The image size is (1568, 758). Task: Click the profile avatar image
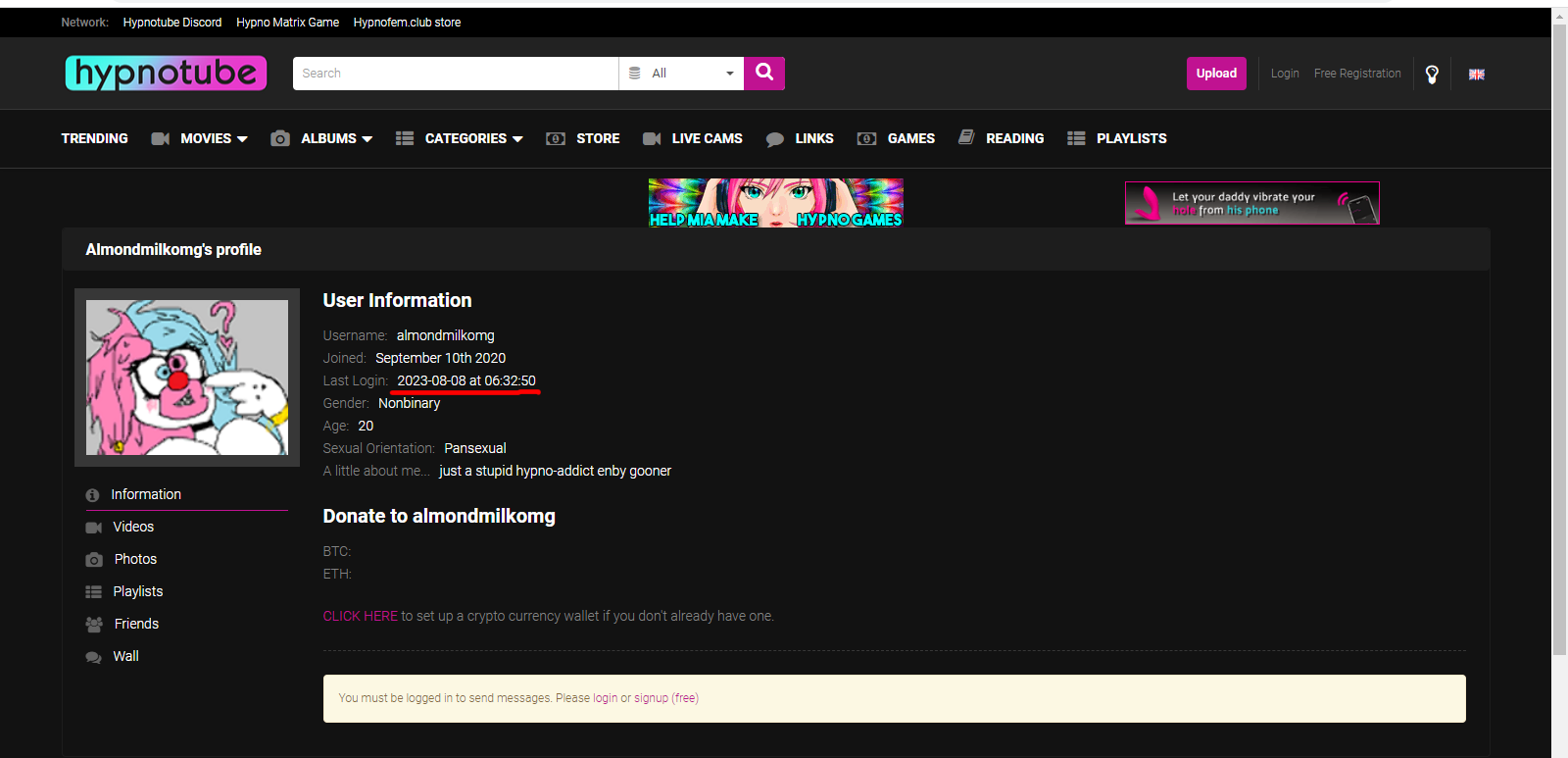pos(187,378)
